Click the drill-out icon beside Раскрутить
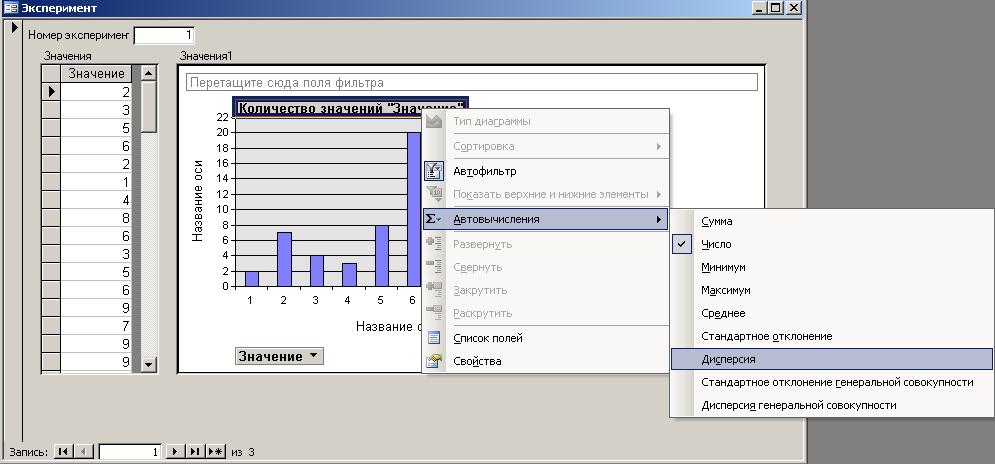 [433, 312]
